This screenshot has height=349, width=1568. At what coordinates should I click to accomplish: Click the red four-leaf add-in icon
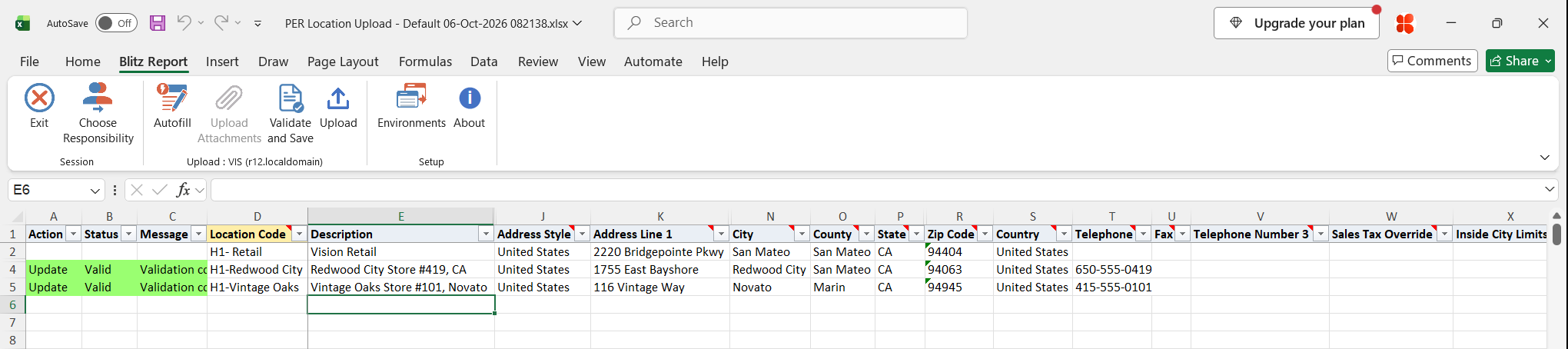click(1405, 24)
